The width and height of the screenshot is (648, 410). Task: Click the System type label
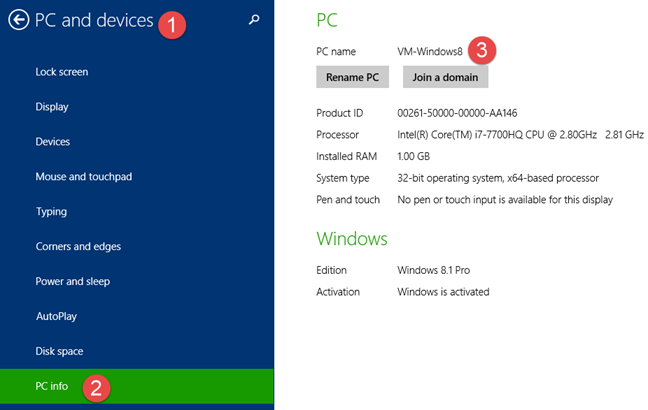click(x=343, y=178)
